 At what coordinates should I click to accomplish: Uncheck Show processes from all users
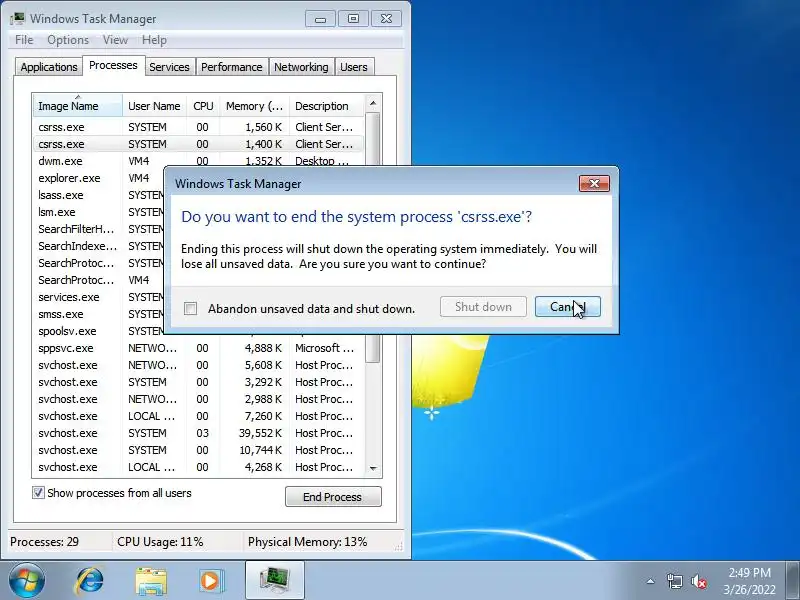coord(38,493)
